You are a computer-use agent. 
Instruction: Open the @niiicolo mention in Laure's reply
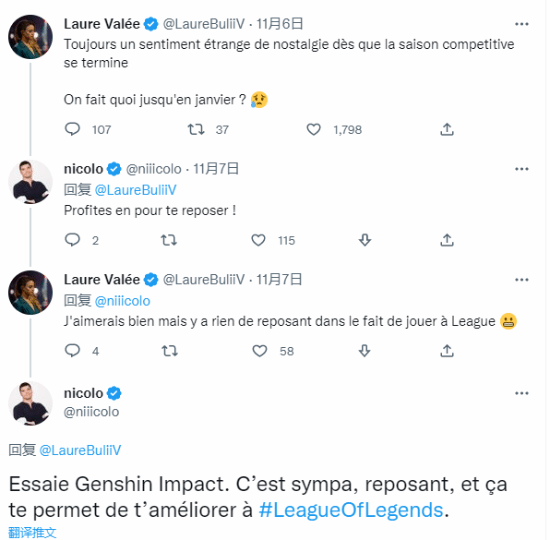[122, 301]
